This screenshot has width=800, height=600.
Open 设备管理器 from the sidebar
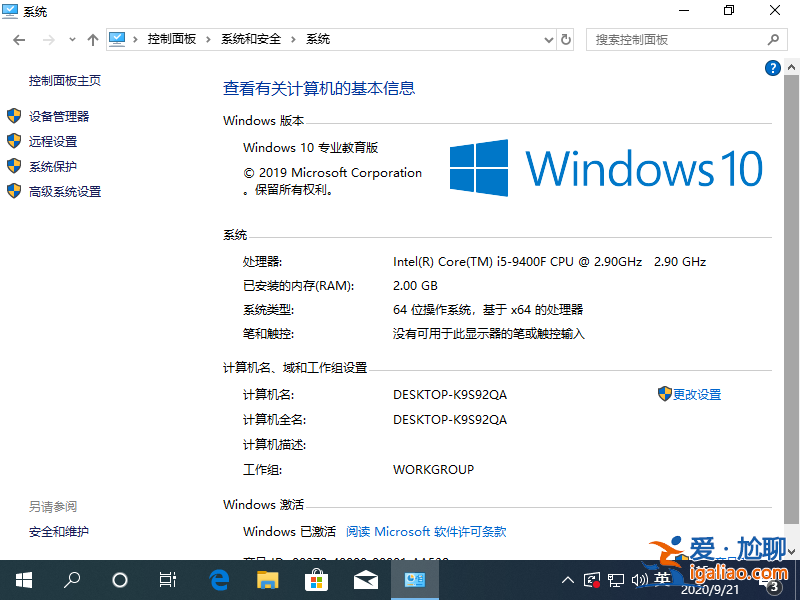coord(60,115)
